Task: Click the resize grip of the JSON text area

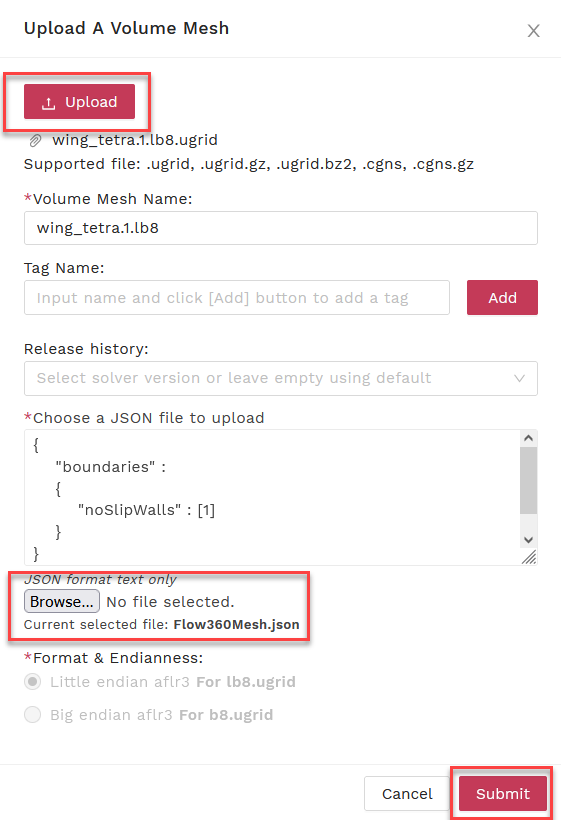Action: [529, 557]
